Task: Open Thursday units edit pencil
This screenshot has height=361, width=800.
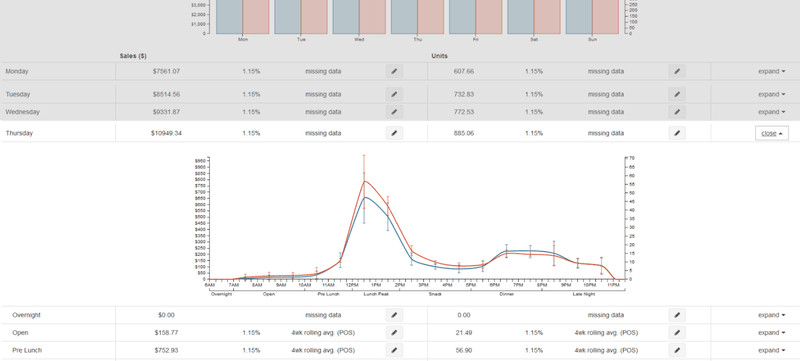Action: pos(677,133)
